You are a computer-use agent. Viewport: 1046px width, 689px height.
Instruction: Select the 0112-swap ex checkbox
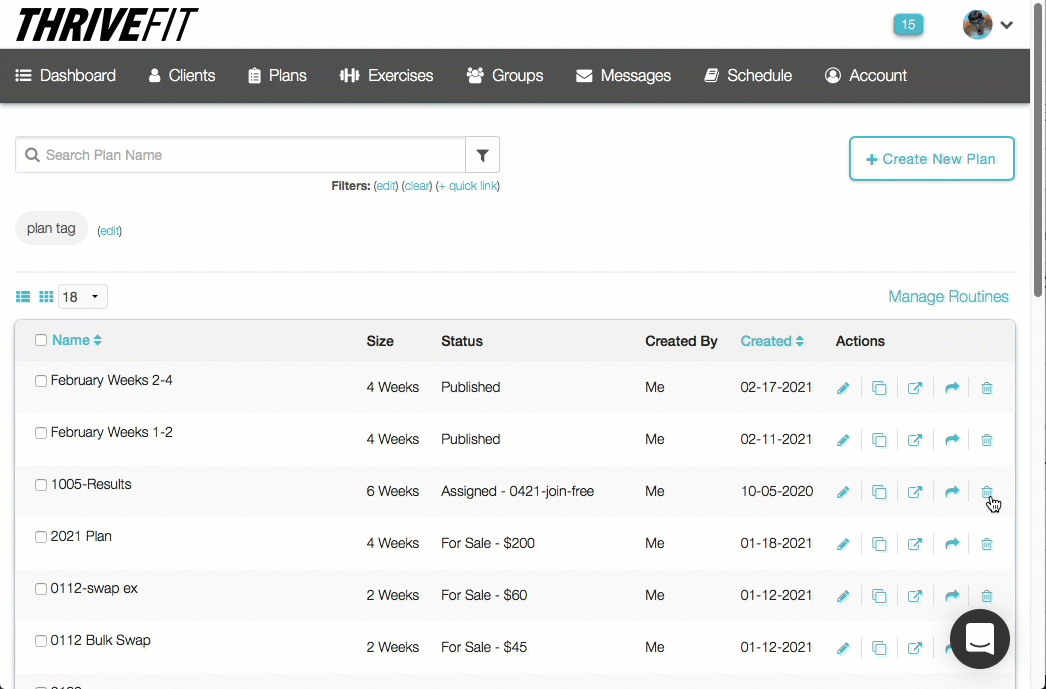(x=41, y=589)
